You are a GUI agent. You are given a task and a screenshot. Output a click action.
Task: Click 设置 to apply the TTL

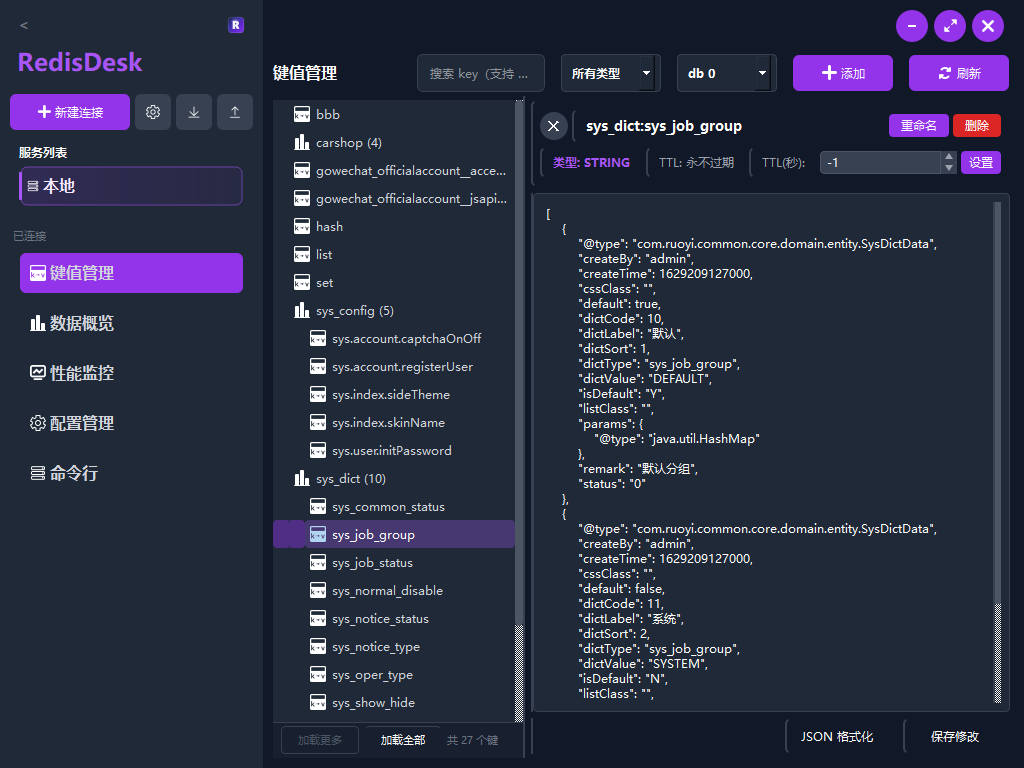[x=980, y=163]
